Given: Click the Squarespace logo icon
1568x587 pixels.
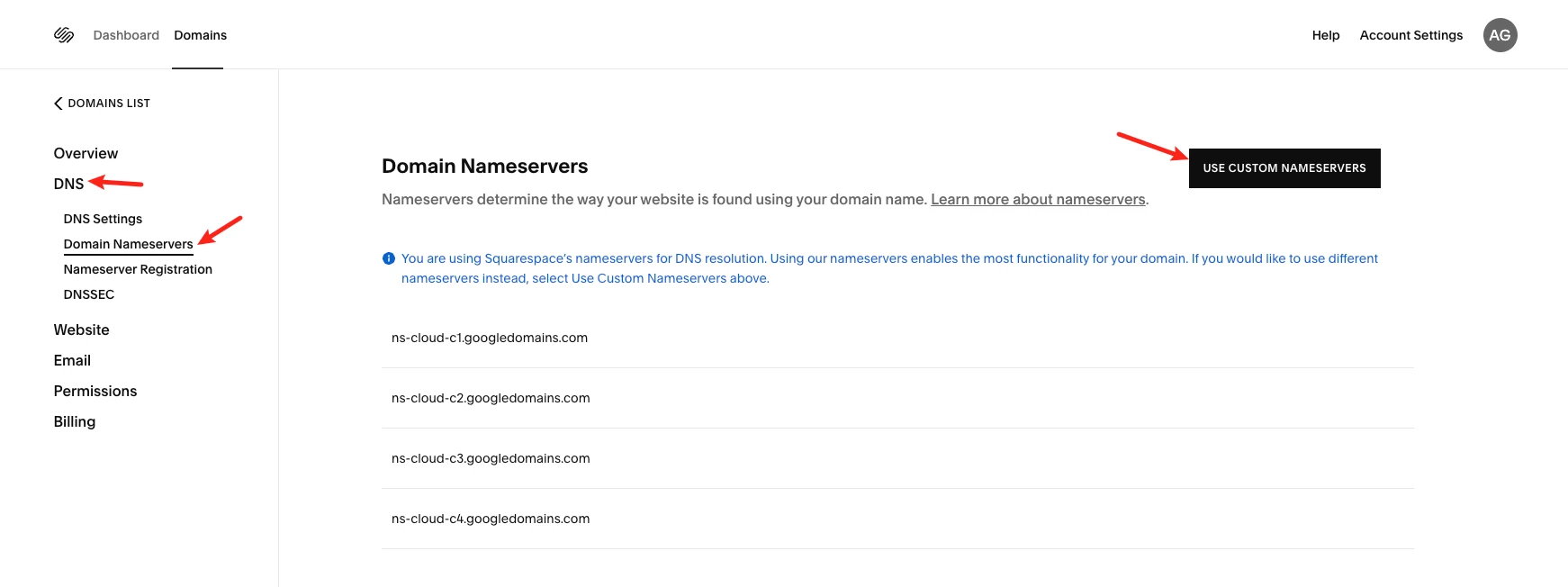Looking at the screenshot, I should tap(64, 35).
